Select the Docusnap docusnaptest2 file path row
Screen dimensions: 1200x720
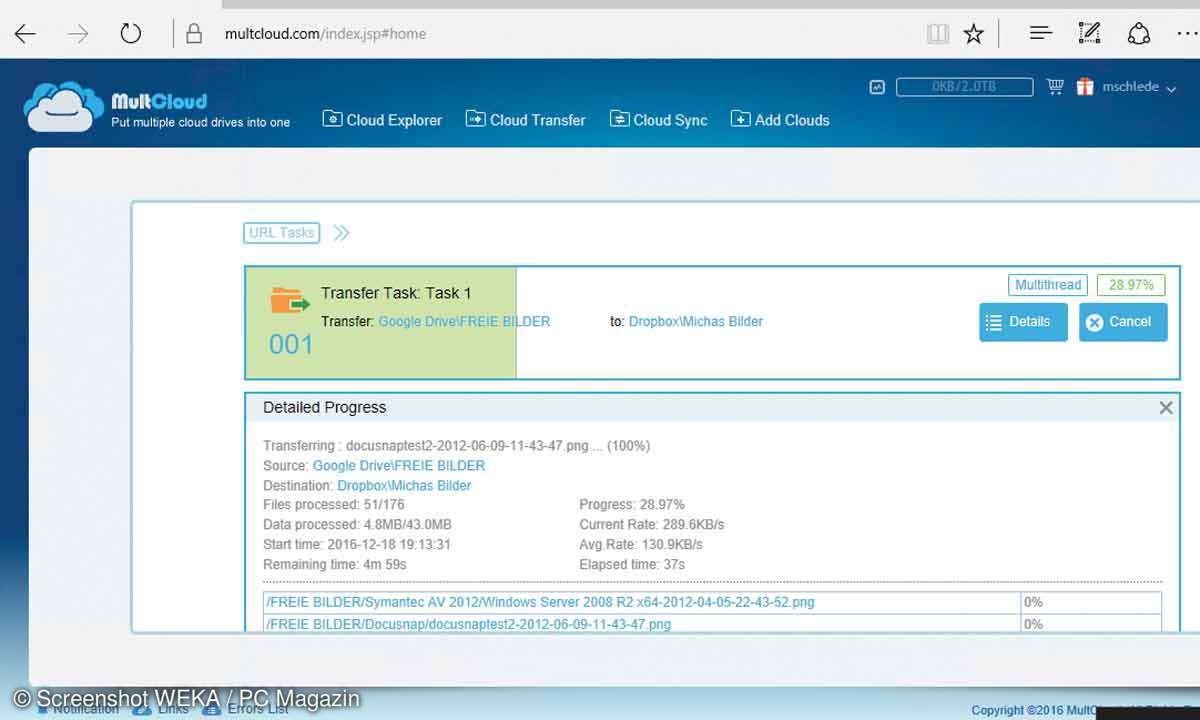(712, 624)
